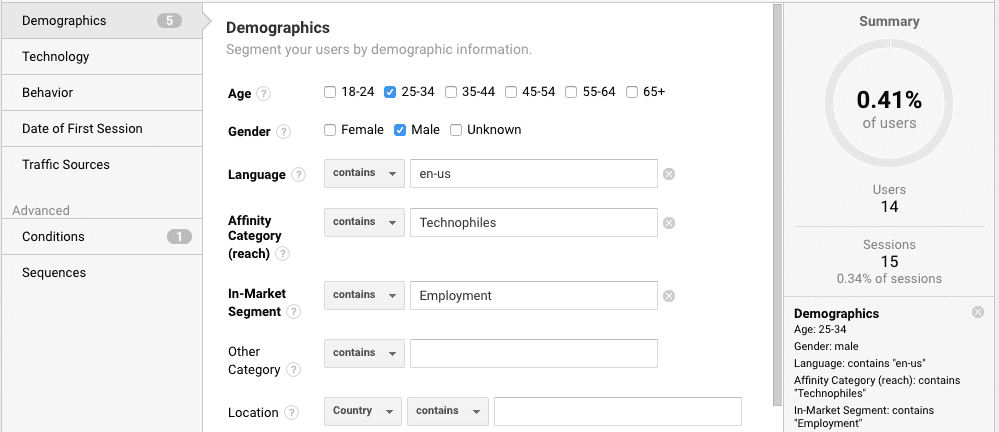
Task: Click the Conditions badge showing 1
Action: click(x=179, y=237)
